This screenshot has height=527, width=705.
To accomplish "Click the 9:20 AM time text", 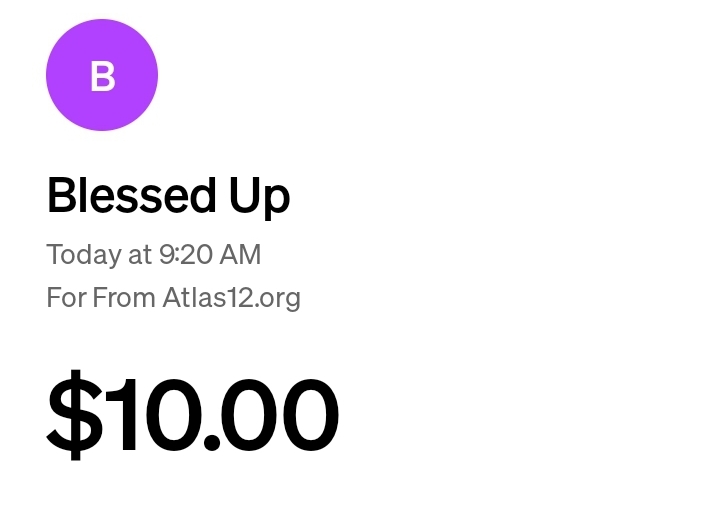I will (x=209, y=255).
